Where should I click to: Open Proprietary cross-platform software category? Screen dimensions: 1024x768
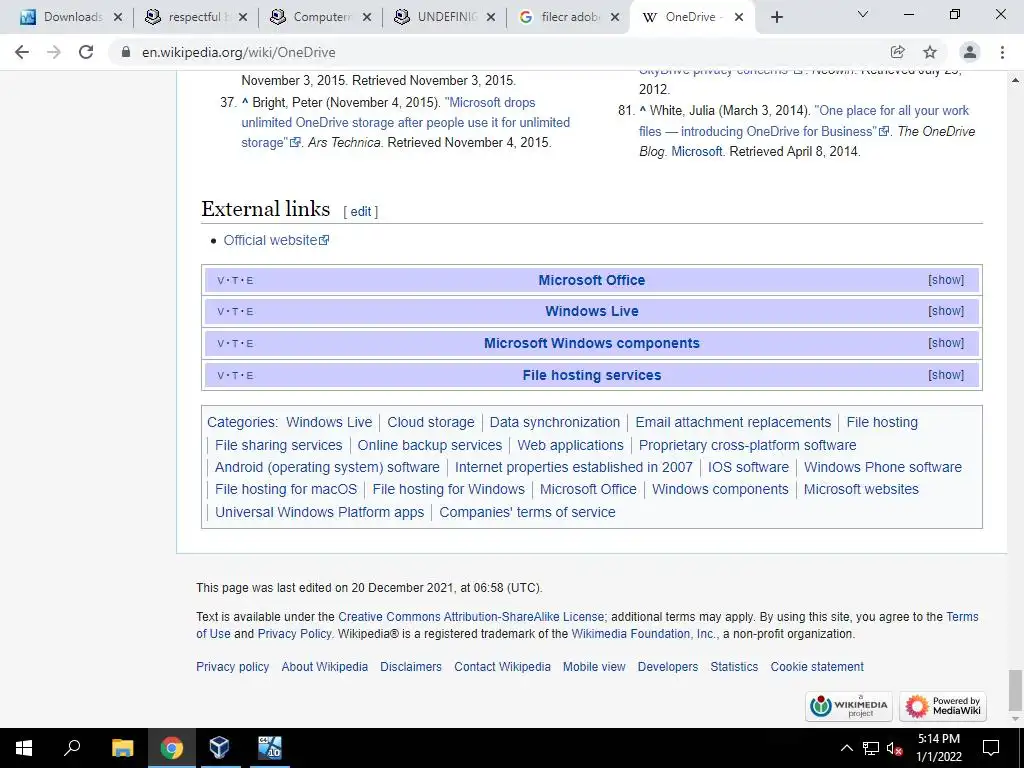point(748,445)
